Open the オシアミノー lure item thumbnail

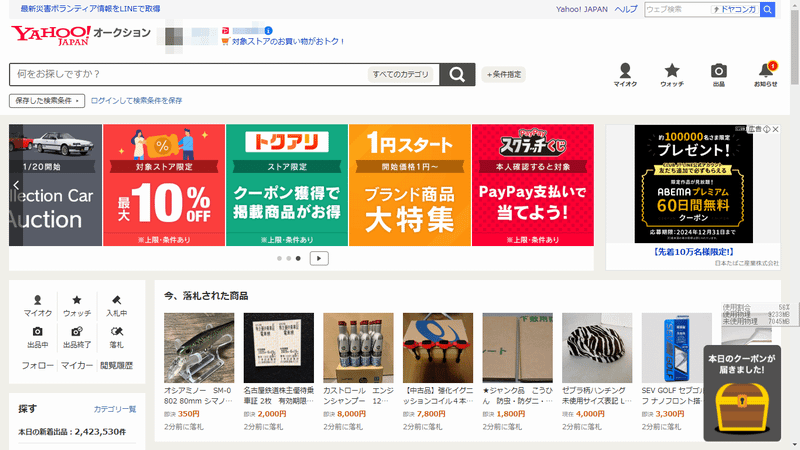click(x=199, y=348)
